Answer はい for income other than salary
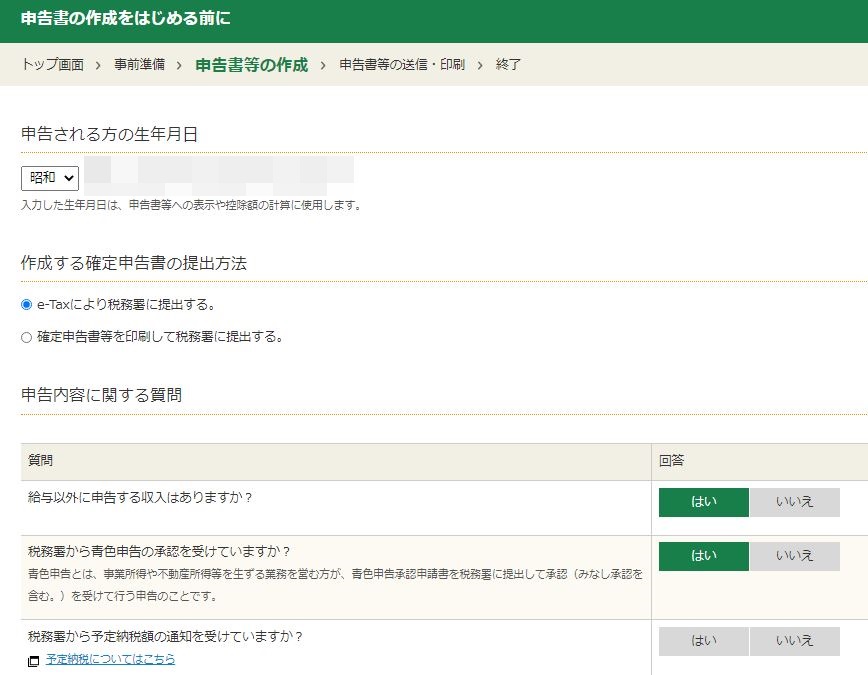This screenshot has width=868, height=675. (704, 502)
